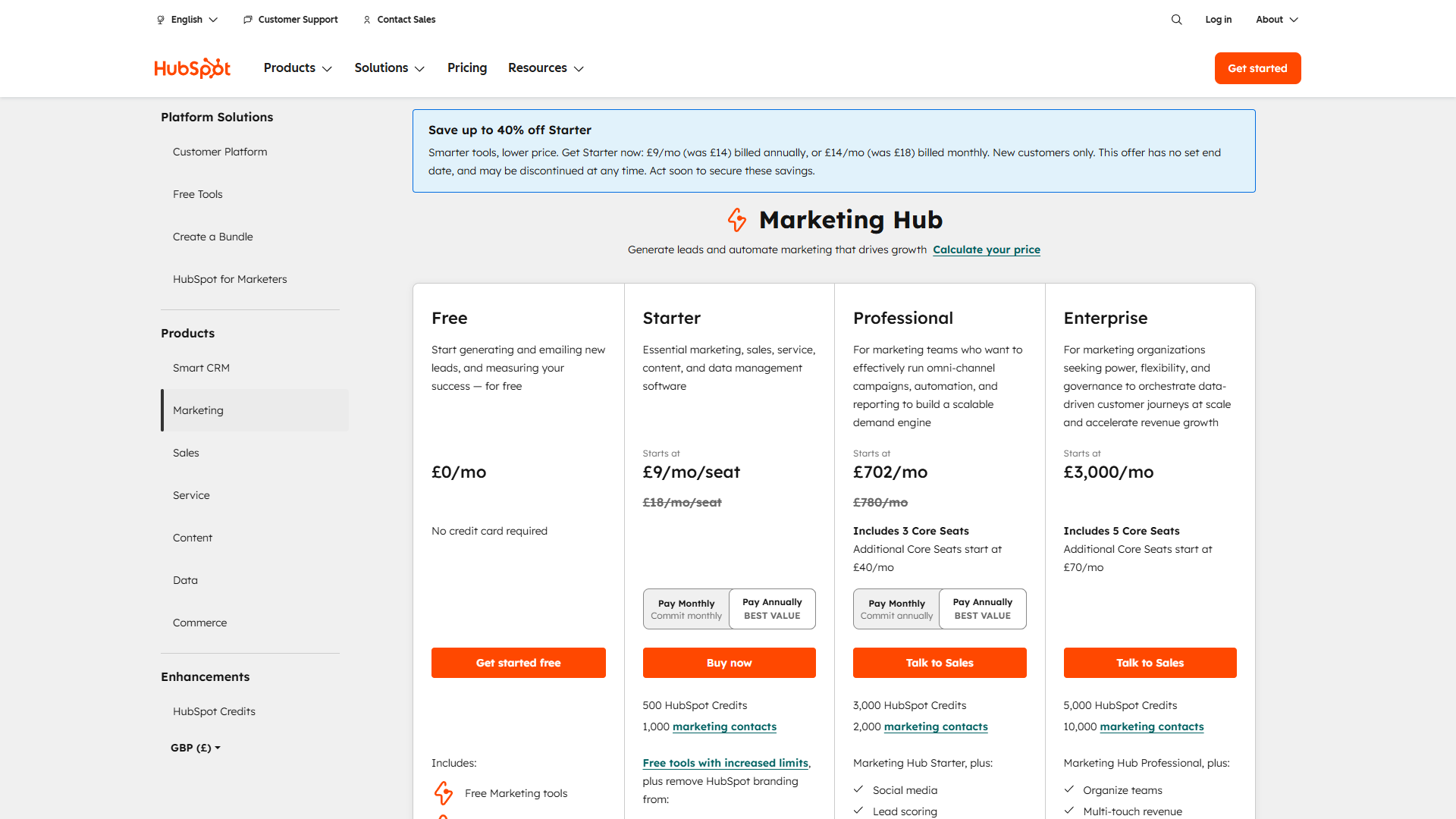This screenshot has width=1456, height=819.
Task: Click Get started free button
Action: tap(519, 663)
